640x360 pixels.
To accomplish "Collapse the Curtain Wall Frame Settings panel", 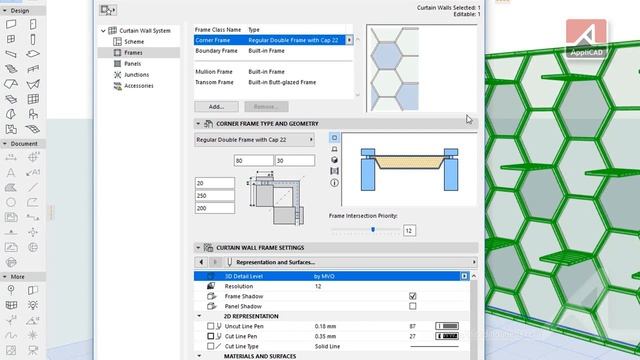I will [x=198, y=248].
